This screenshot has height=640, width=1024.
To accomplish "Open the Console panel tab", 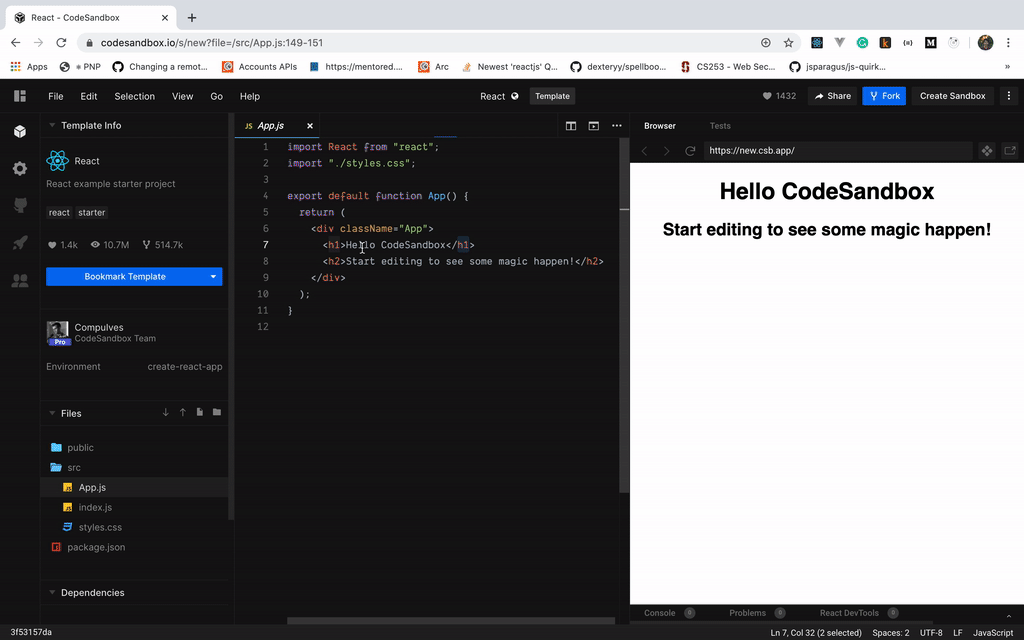I will (669, 613).
